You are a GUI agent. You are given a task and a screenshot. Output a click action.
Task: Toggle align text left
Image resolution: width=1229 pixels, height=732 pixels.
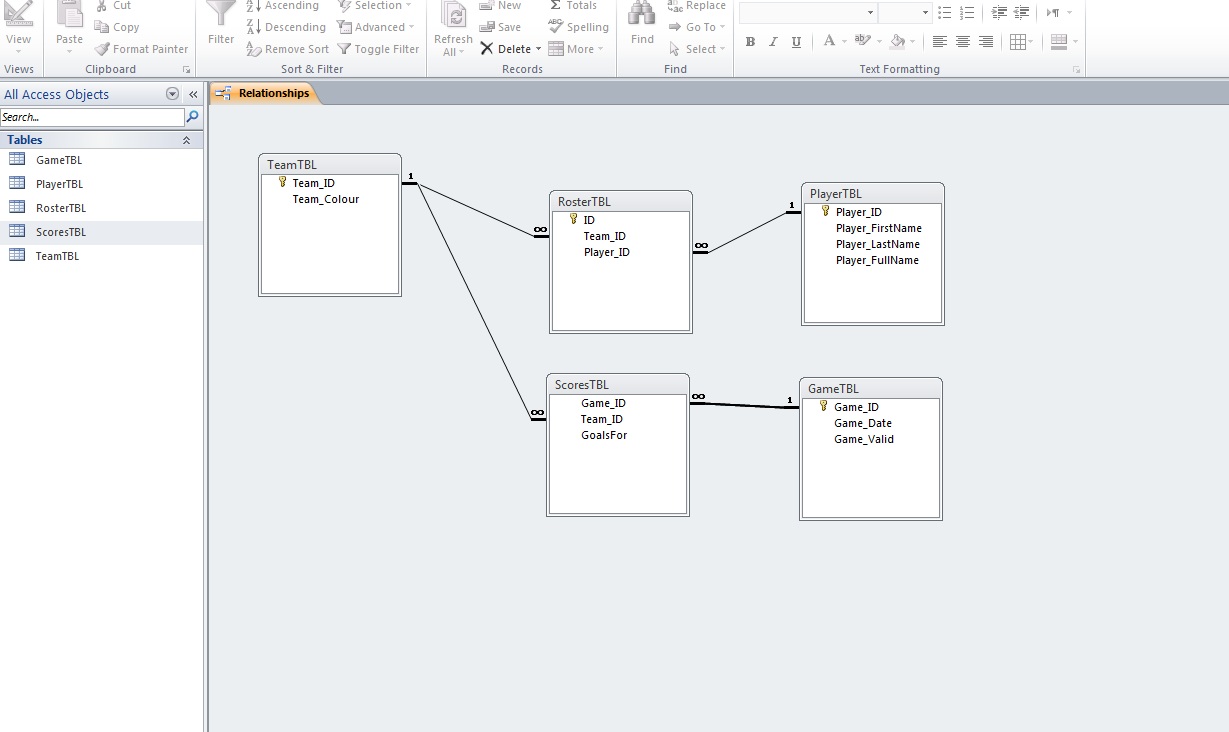[939, 42]
